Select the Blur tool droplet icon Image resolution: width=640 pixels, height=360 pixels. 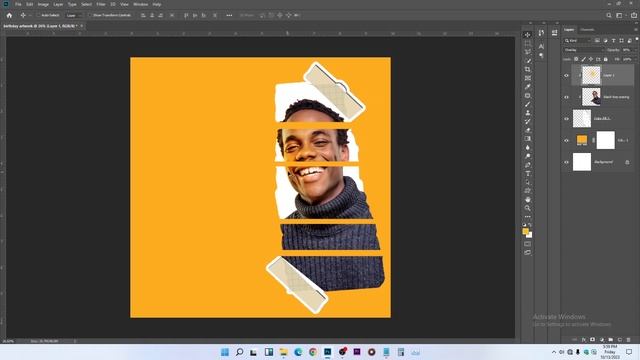coord(527,147)
